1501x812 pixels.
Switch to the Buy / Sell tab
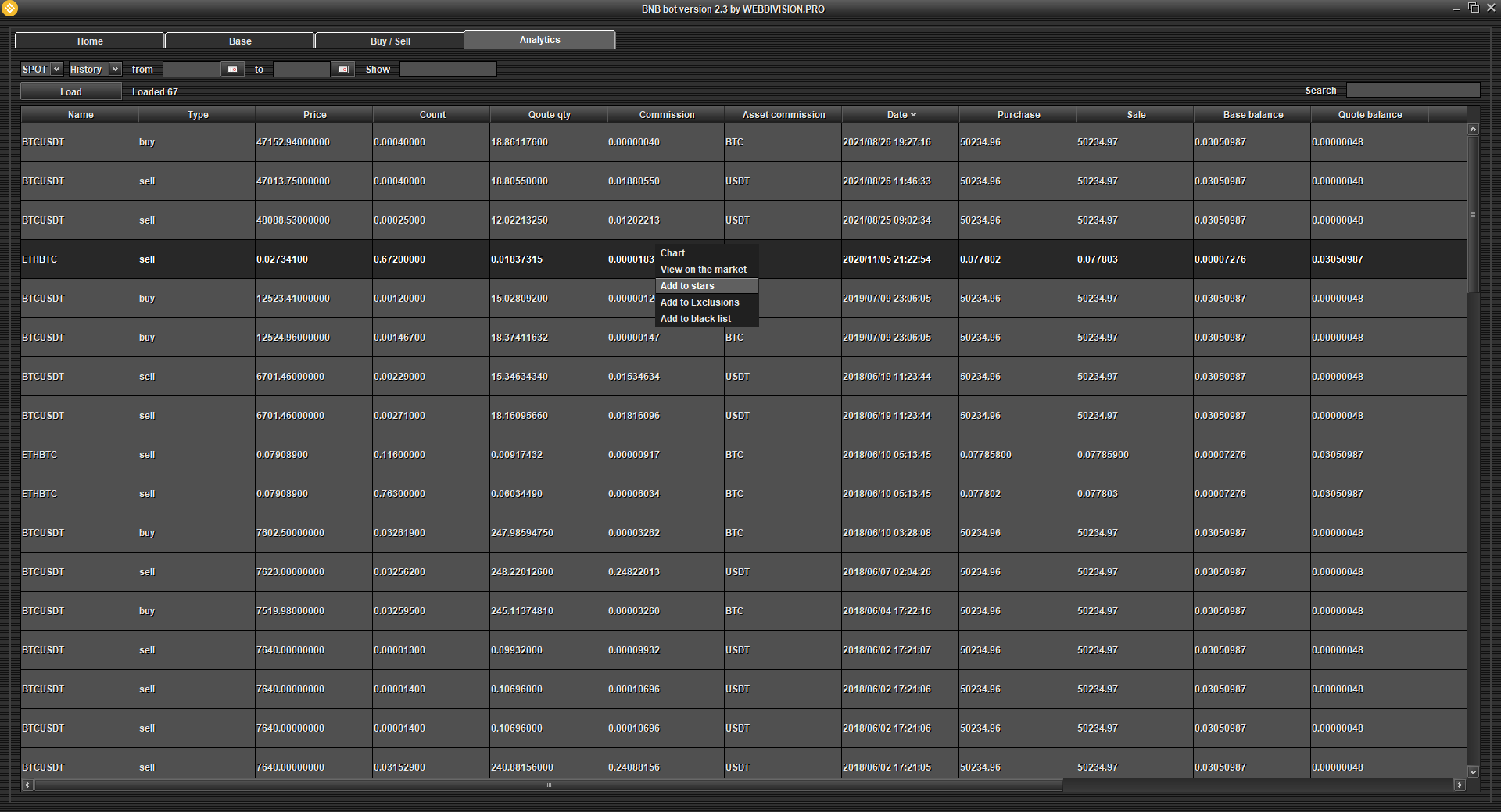389,41
